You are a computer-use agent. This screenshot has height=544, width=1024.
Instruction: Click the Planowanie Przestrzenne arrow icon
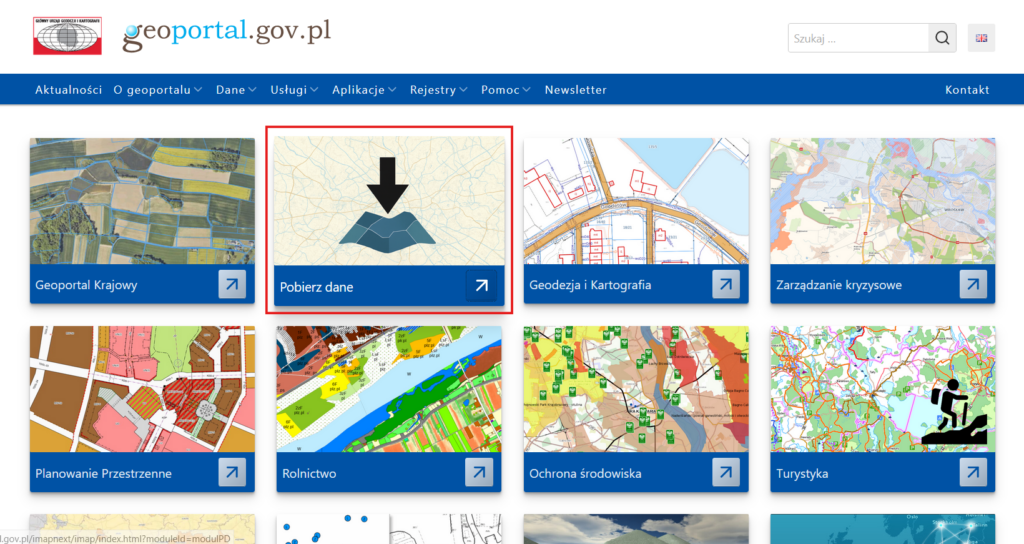point(232,472)
